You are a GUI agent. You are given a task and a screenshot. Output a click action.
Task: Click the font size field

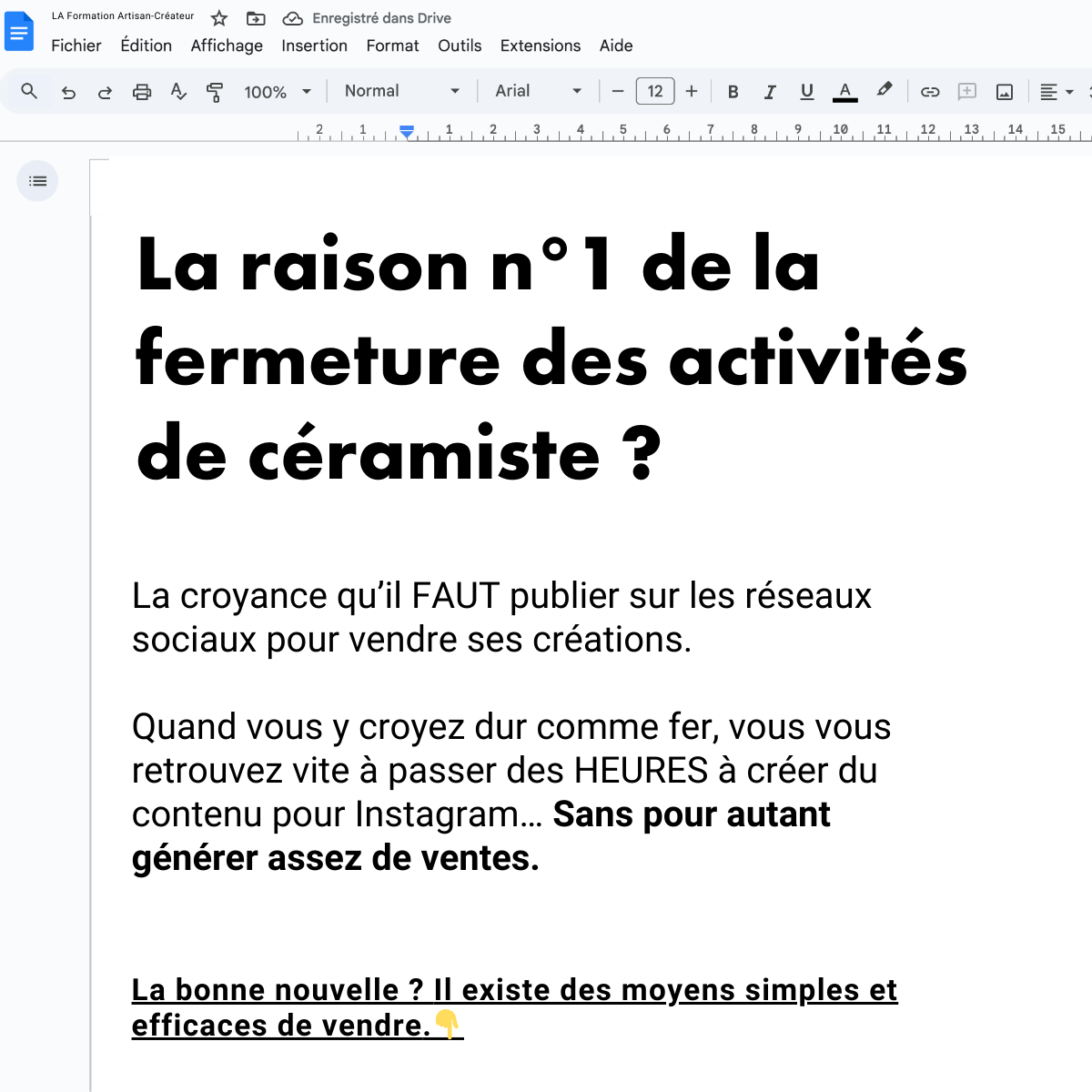[655, 91]
